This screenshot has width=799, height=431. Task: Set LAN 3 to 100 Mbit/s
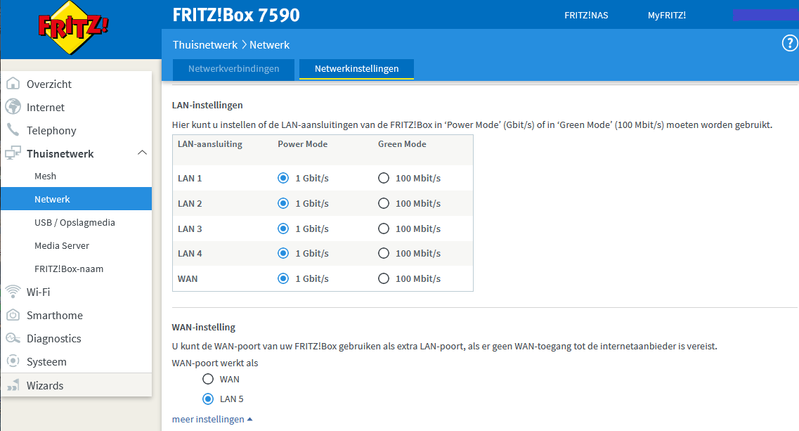pyautogui.click(x=383, y=229)
